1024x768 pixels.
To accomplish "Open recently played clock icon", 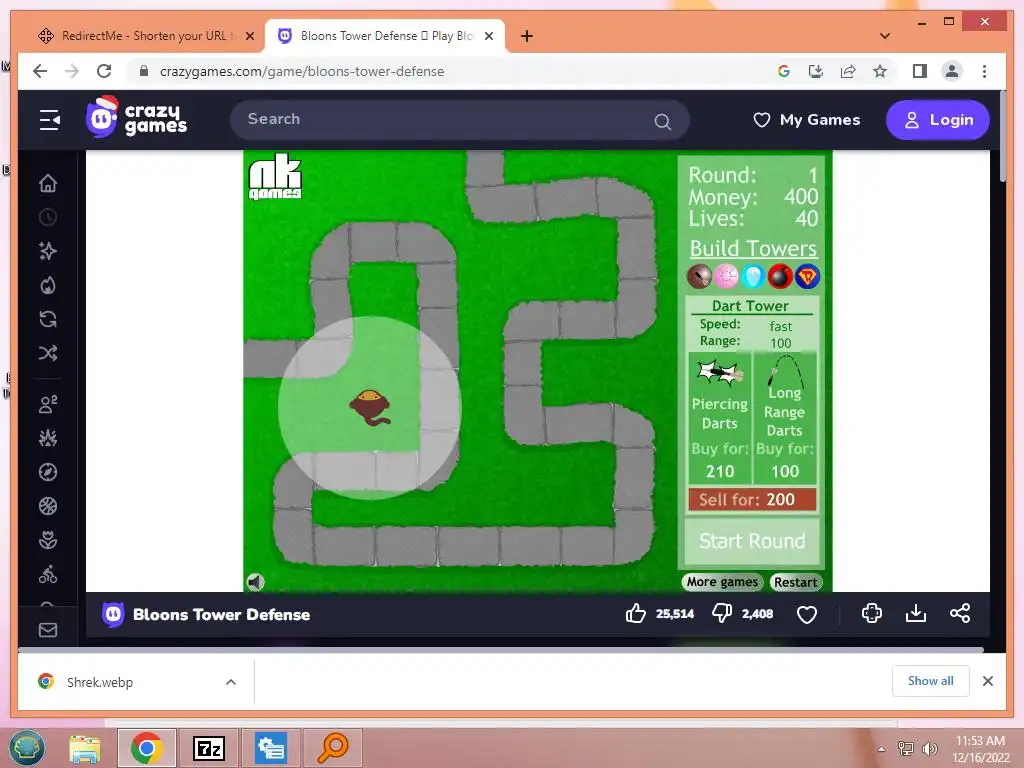I will (x=48, y=217).
